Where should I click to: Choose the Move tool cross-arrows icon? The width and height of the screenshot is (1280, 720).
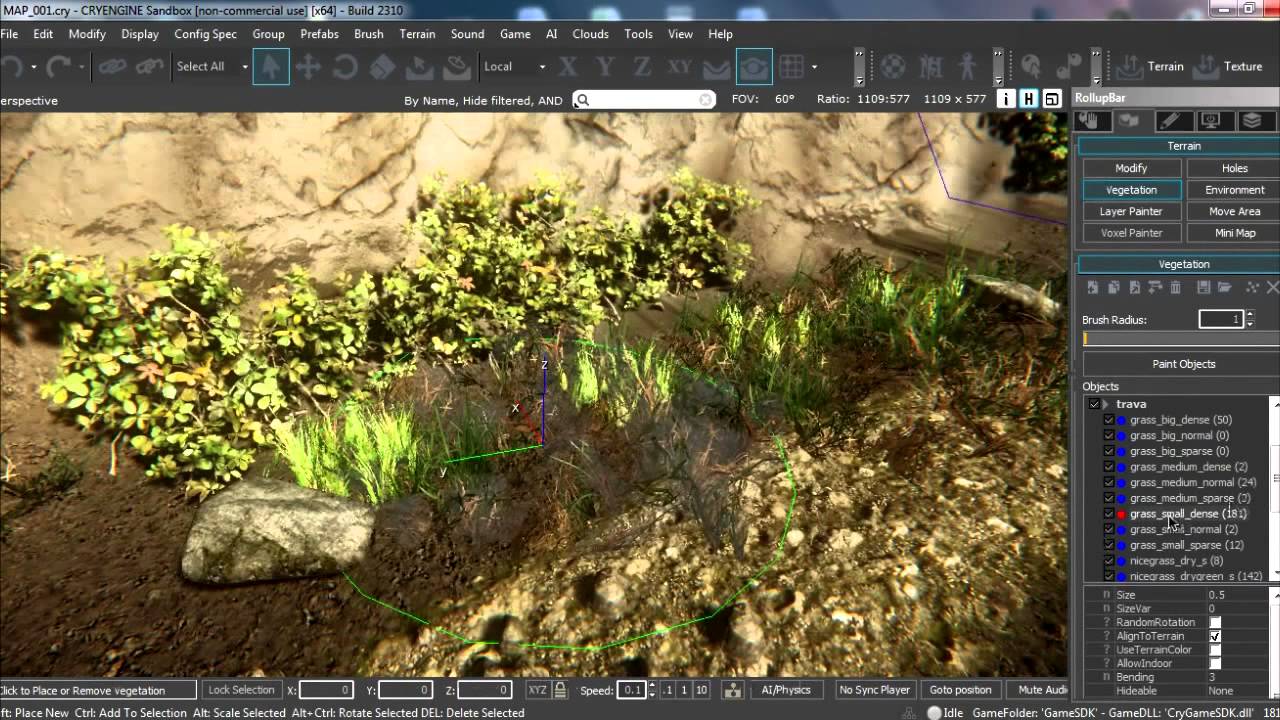point(308,67)
